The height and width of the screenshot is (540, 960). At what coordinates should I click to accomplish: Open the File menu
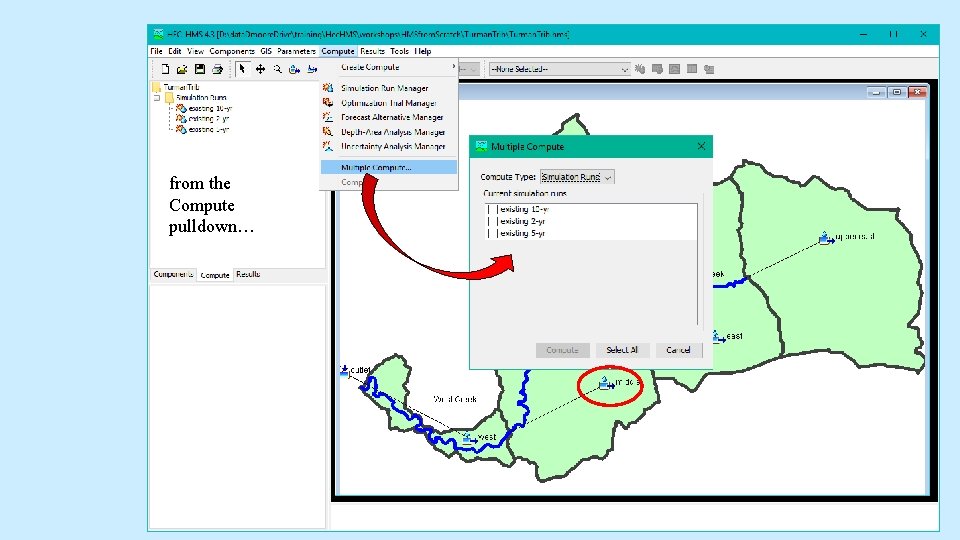click(x=157, y=51)
